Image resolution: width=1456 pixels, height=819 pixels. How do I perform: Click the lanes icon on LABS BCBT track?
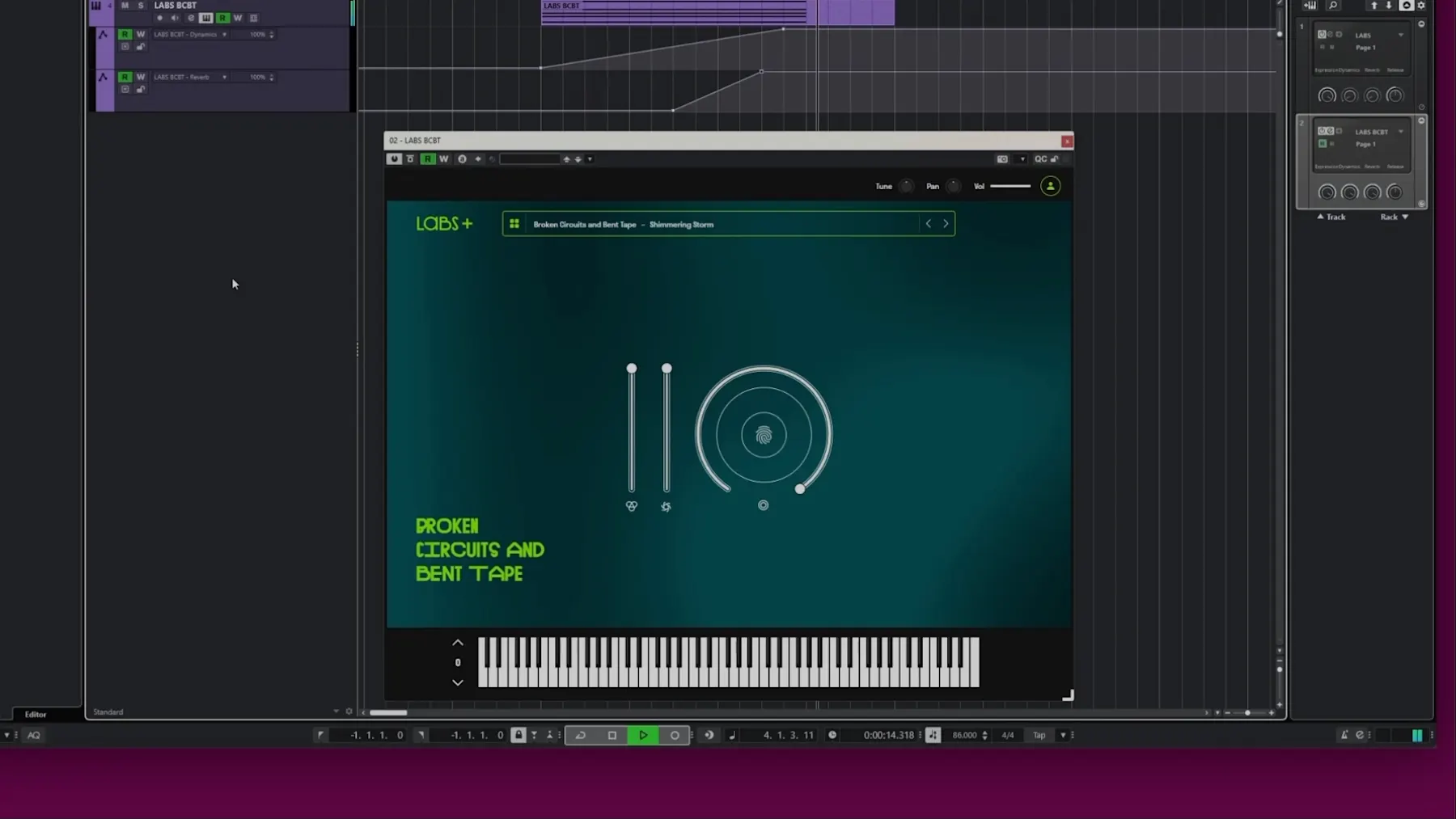[x=253, y=18]
